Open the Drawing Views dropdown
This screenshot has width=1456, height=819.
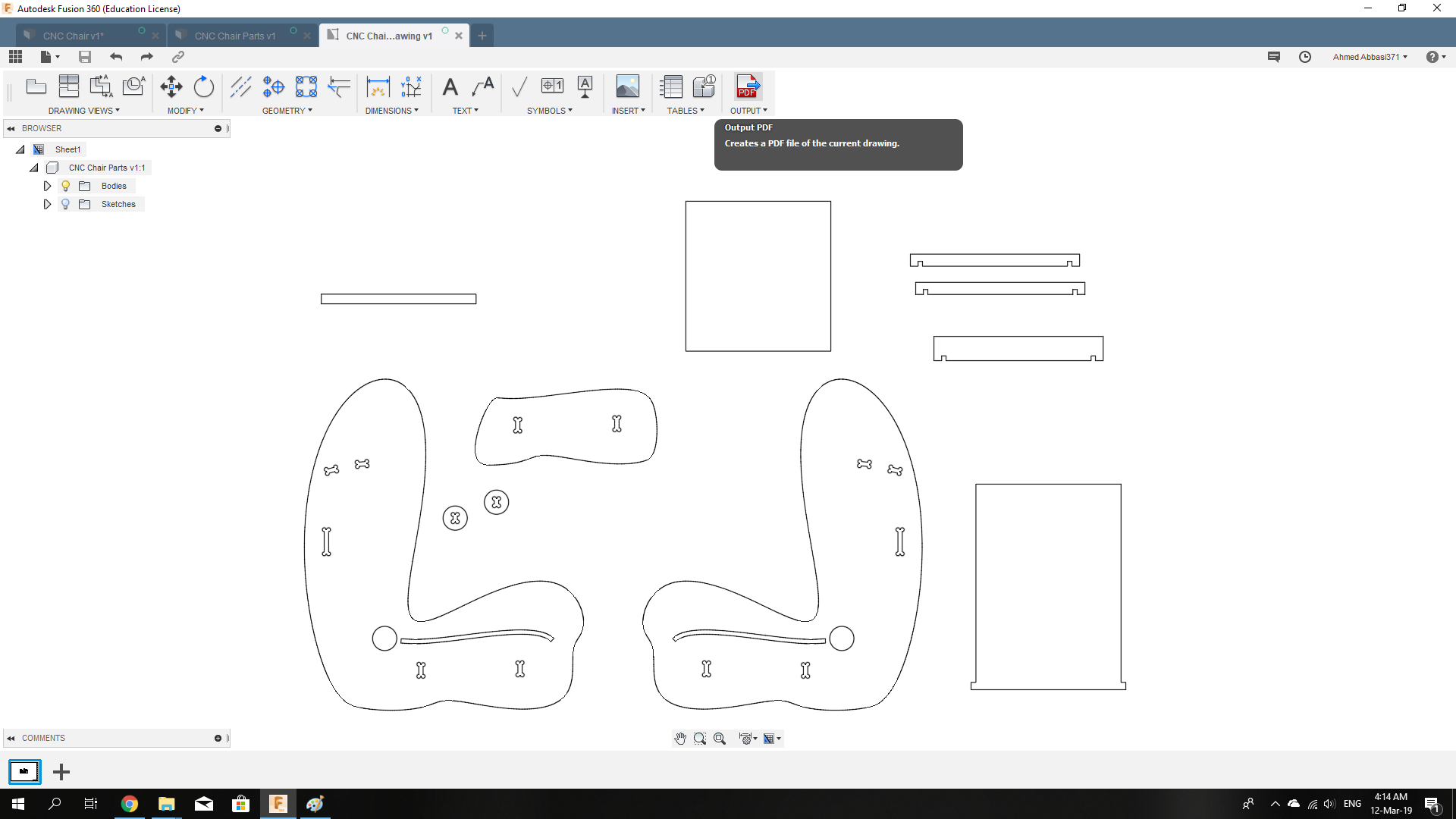[83, 111]
